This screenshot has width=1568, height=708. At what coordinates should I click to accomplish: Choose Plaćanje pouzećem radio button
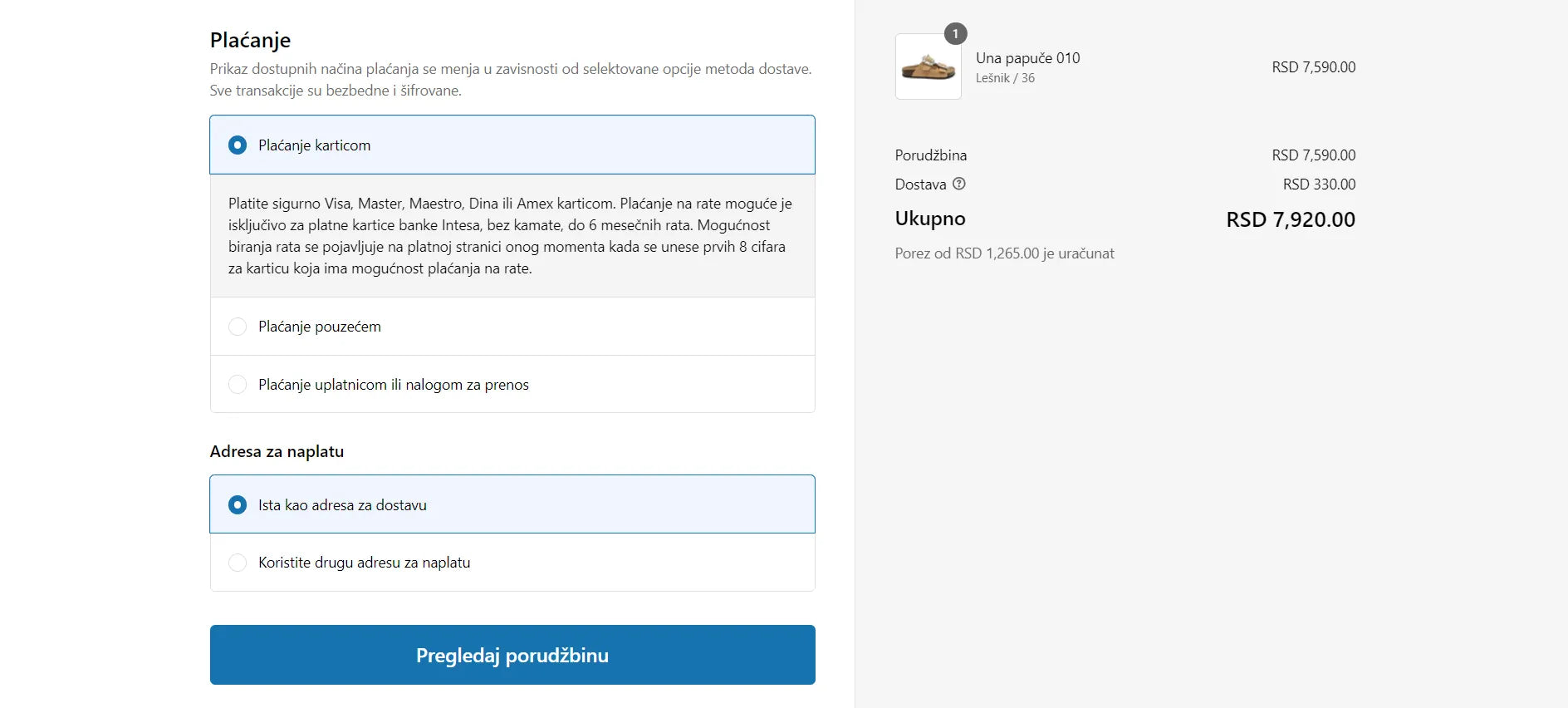(x=238, y=327)
